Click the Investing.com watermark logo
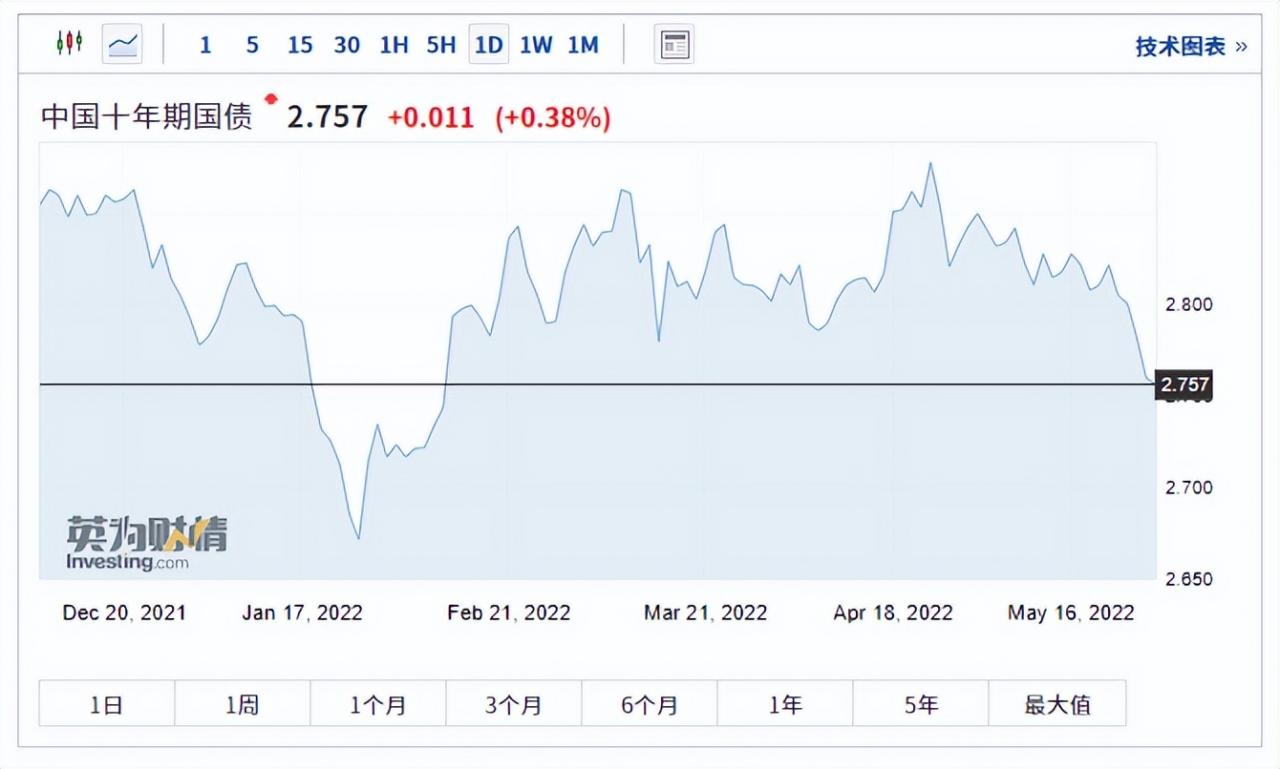The image size is (1280, 769). click(146, 543)
